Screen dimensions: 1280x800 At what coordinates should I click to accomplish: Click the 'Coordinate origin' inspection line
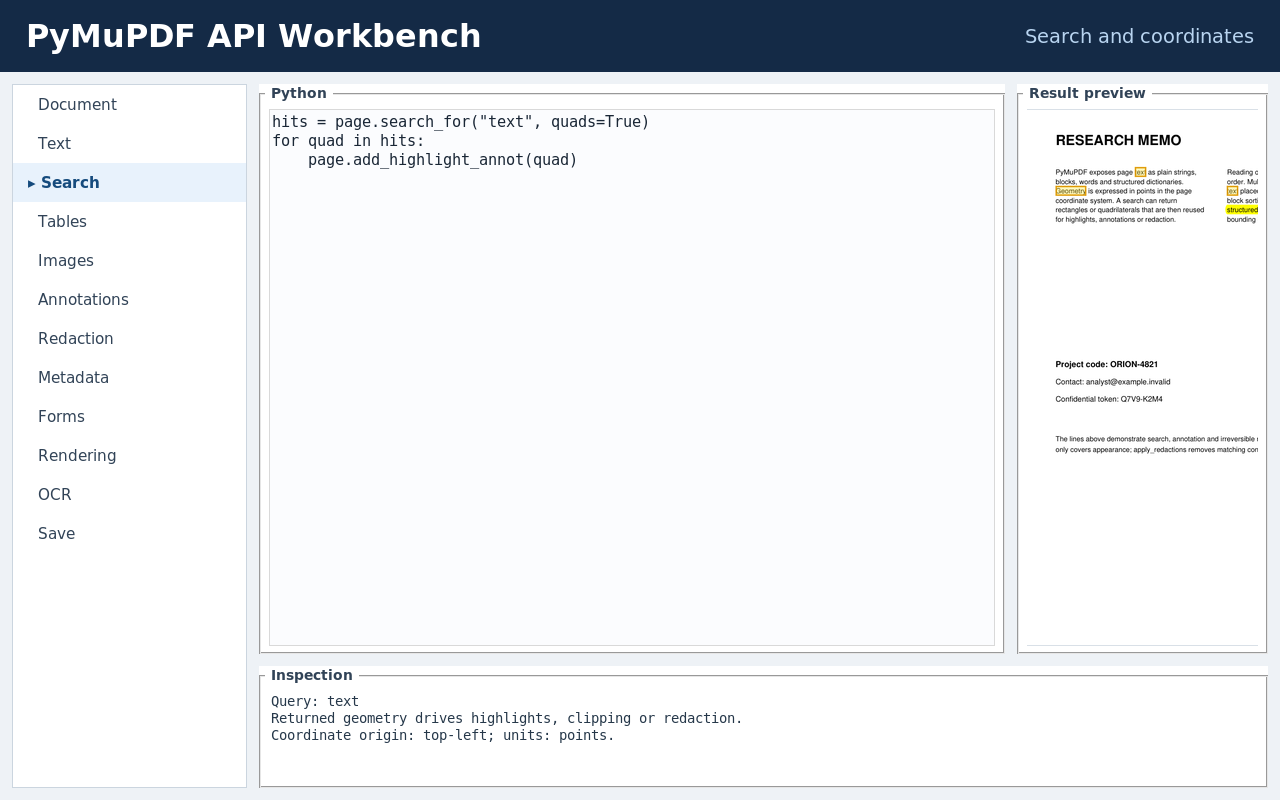443,736
